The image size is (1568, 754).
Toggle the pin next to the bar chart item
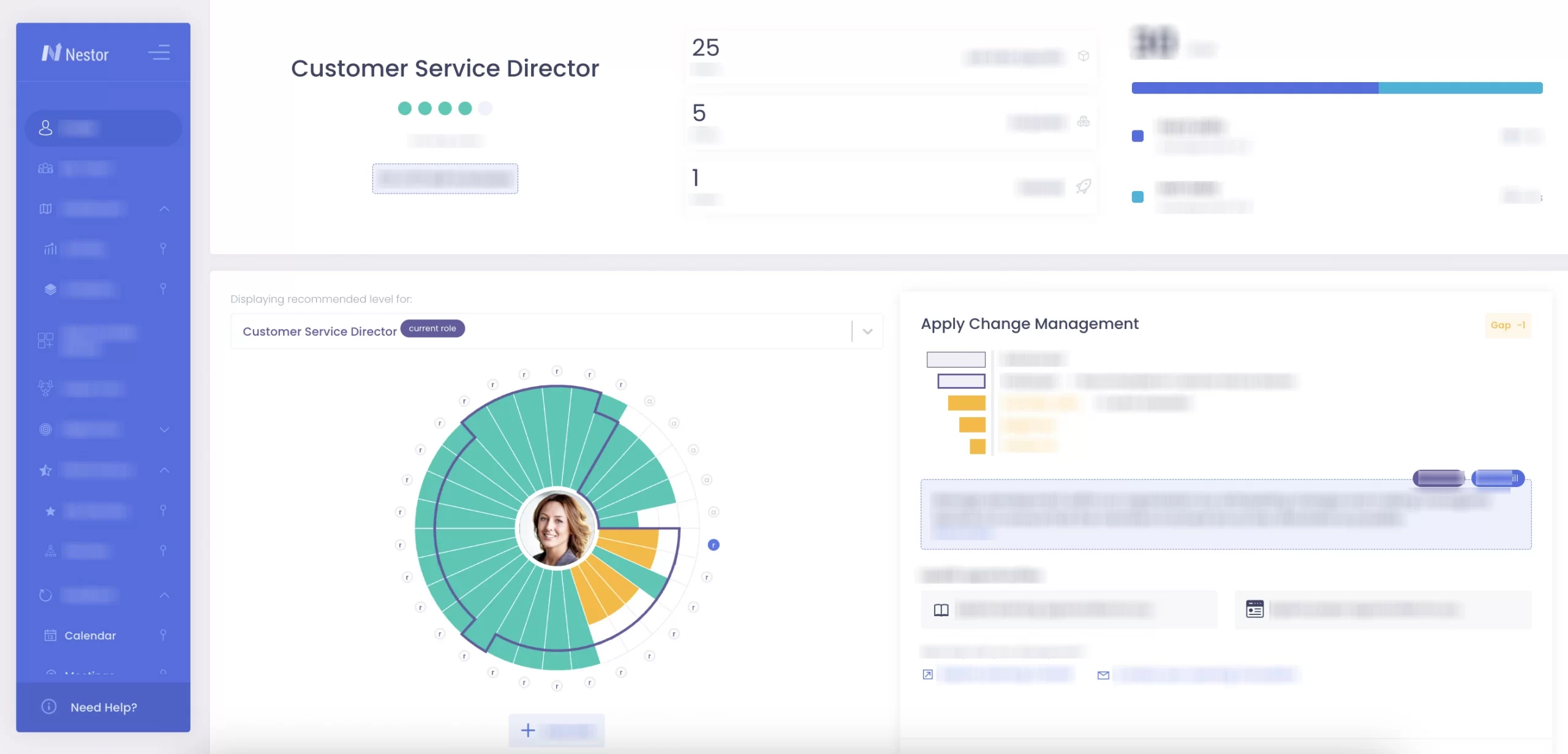[x=163, y=248]
